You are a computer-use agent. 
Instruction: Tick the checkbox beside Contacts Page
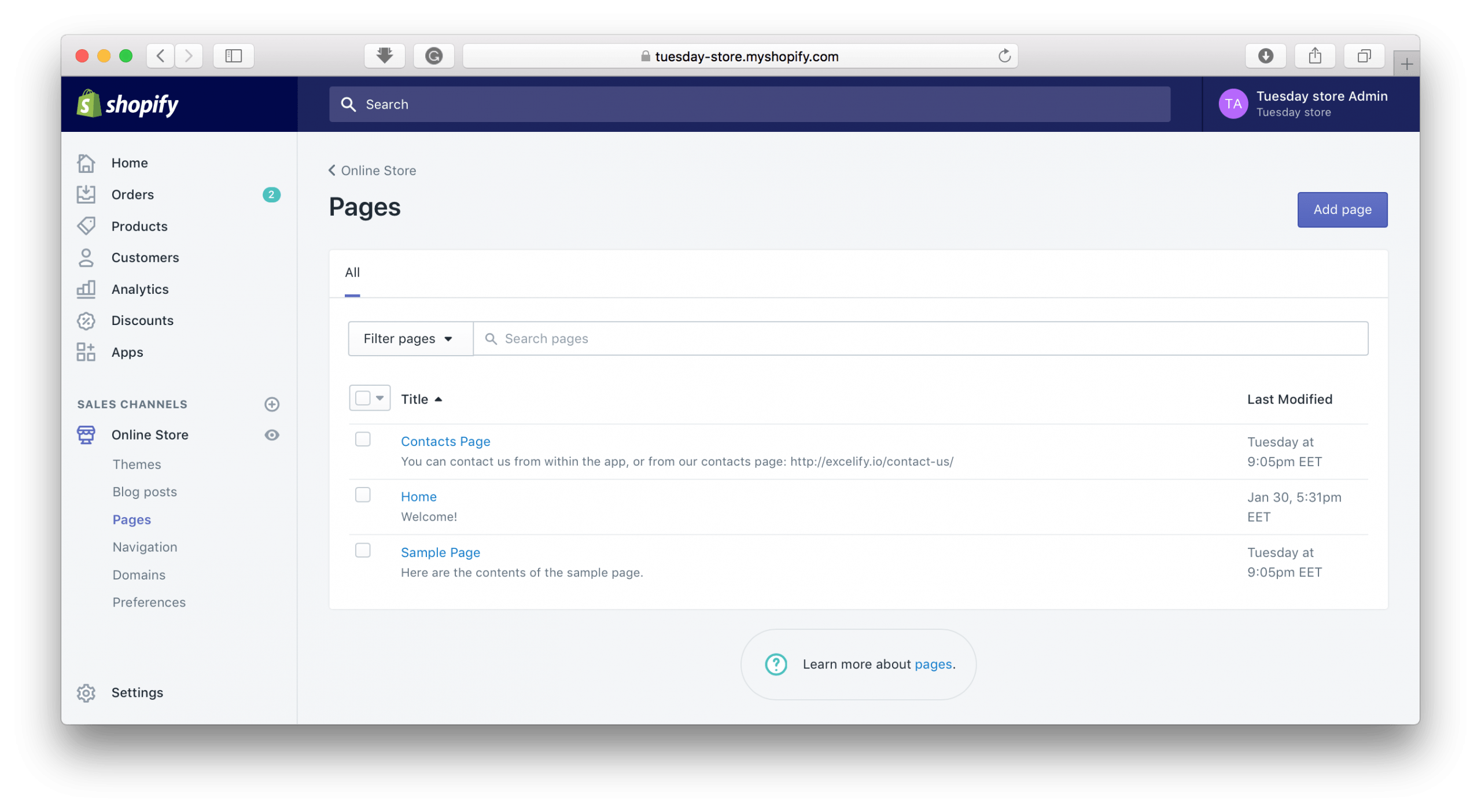pyautogui.click(x=363, y=439)
